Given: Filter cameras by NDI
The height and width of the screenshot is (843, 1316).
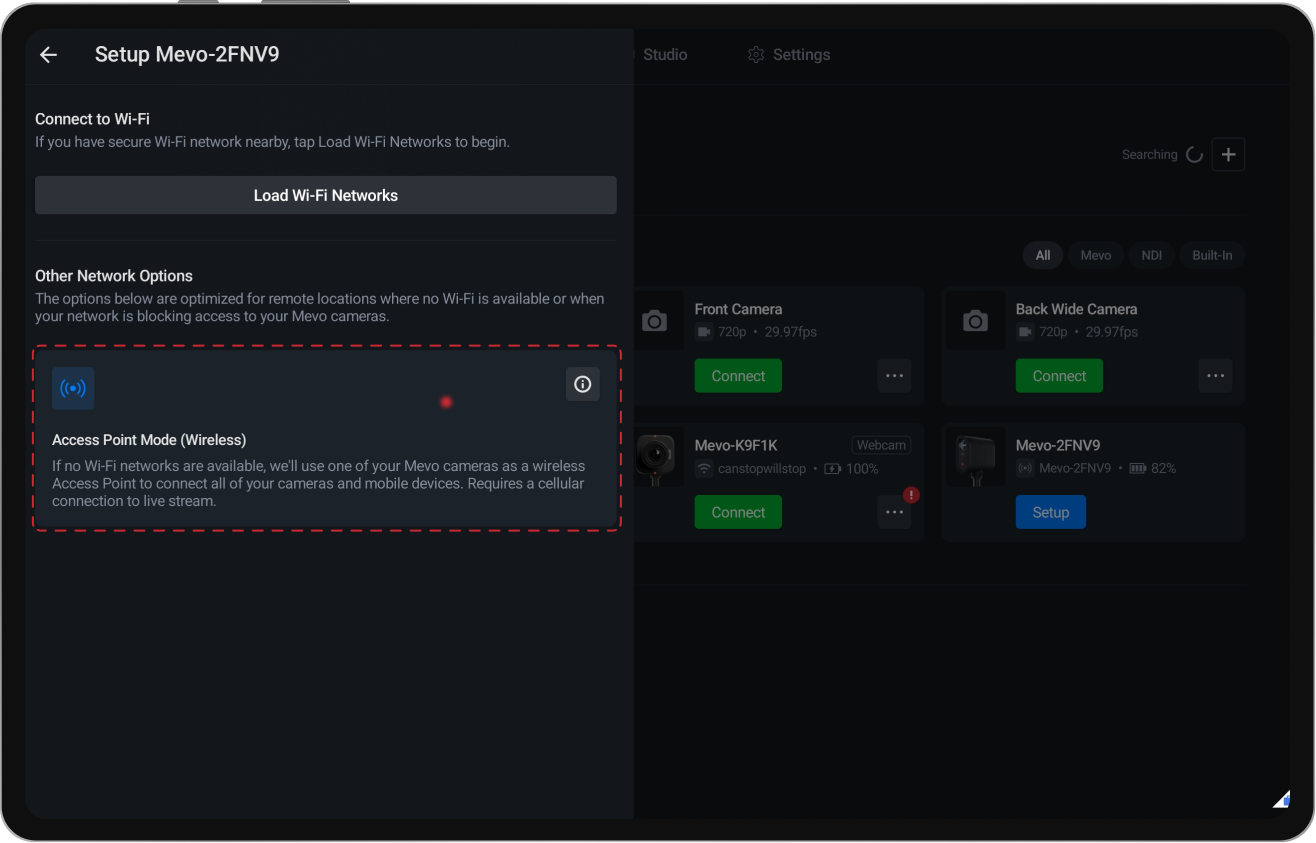Looking at the screenshot, I should pyautogui.click(x=1152, y=255).
